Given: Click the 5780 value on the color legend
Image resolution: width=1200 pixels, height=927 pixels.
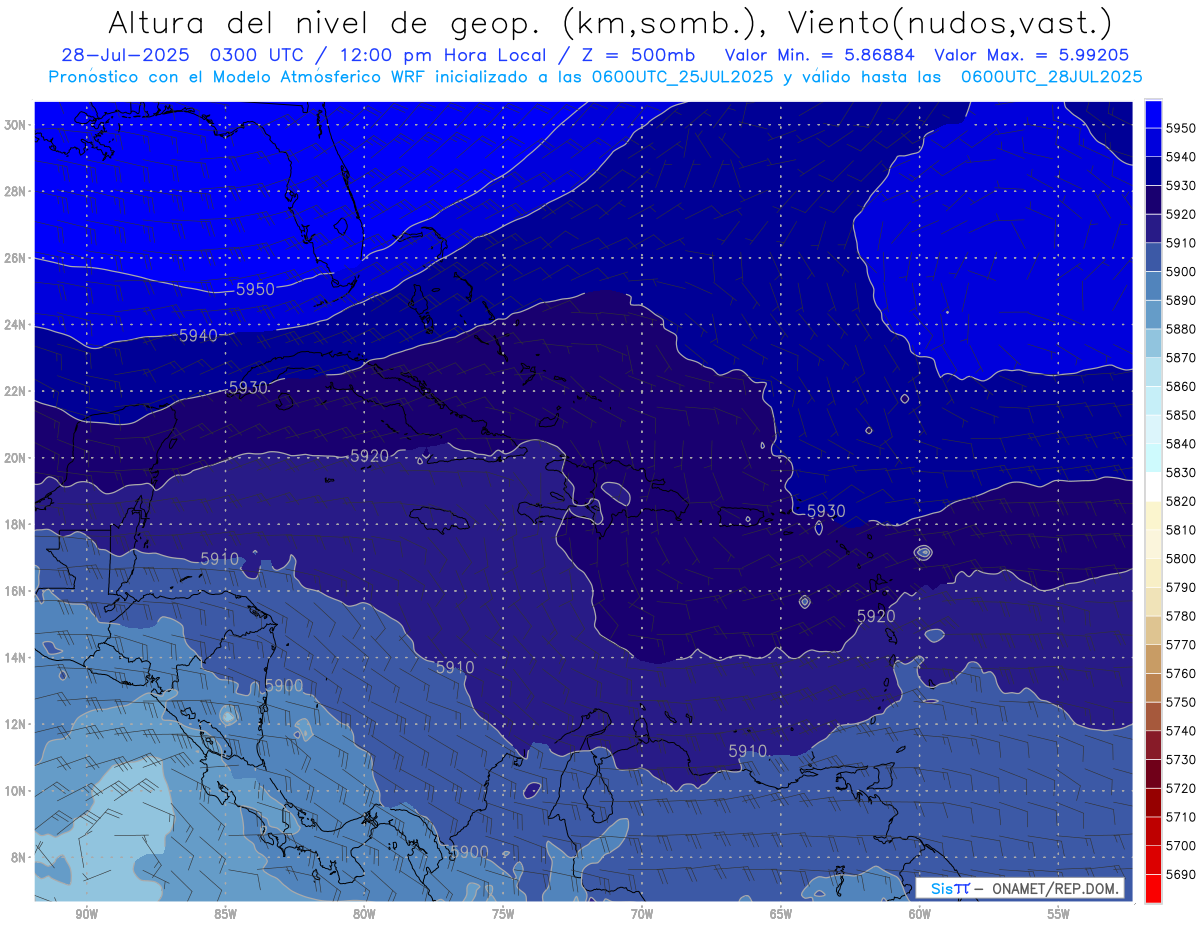Looking at the screenshot, I should [1181, 616].
